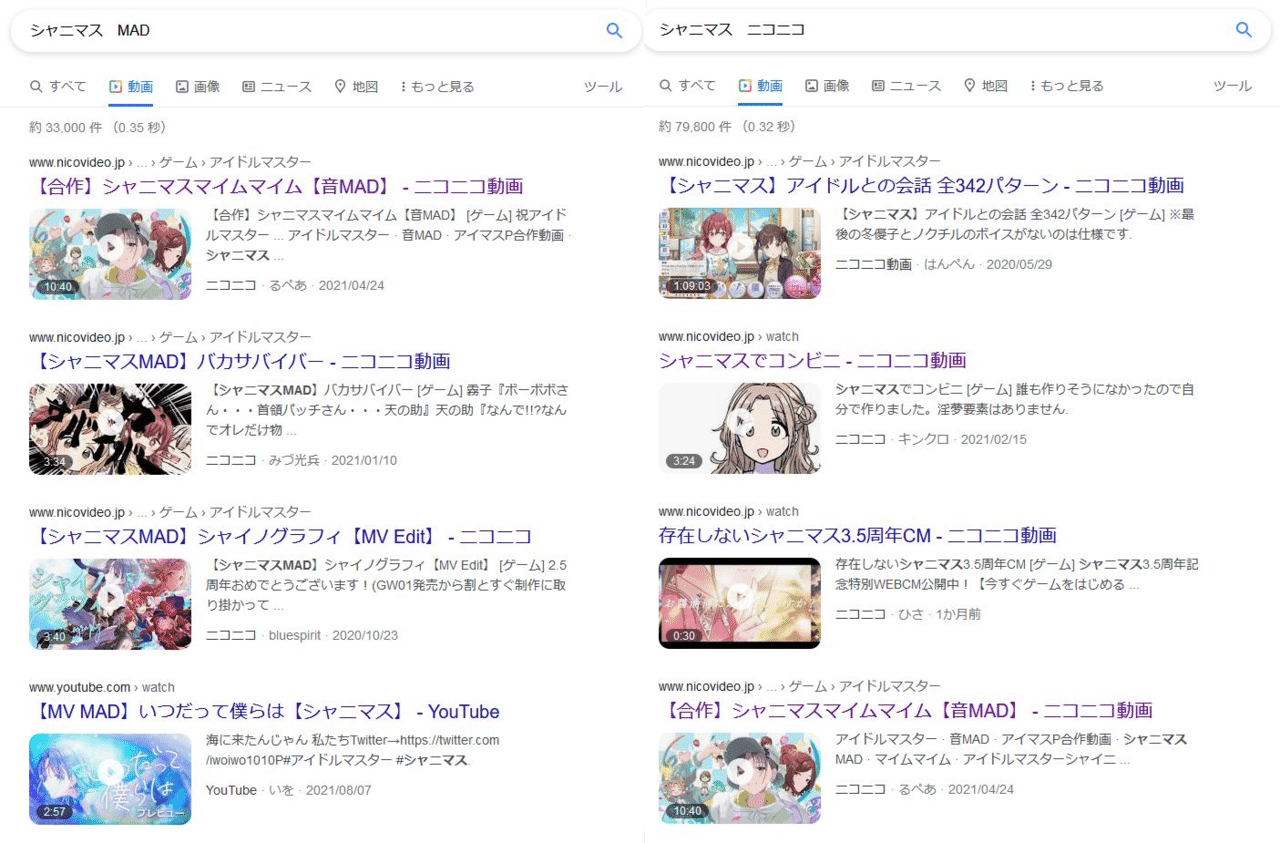Screen dimensions: 1280x843
Task: Open the いつだって僕らは YouTube result link
Action: 264,712
